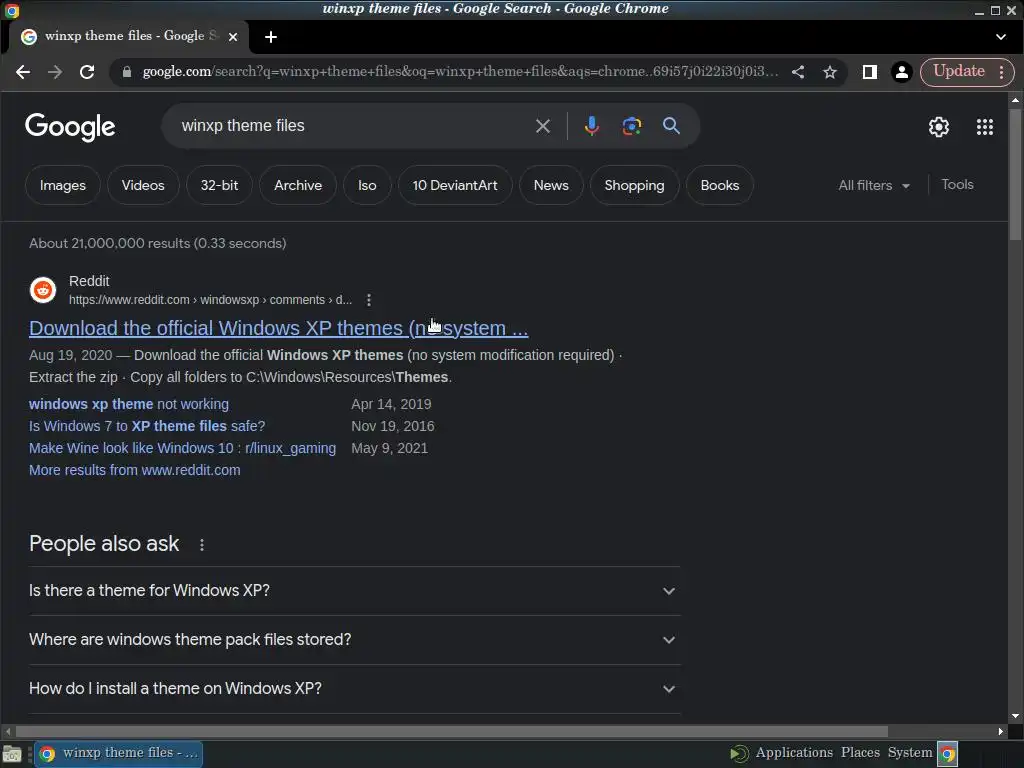Select the winxp theme files taskbar entry
Screen dimensions: 1024x768
(119, 754)
